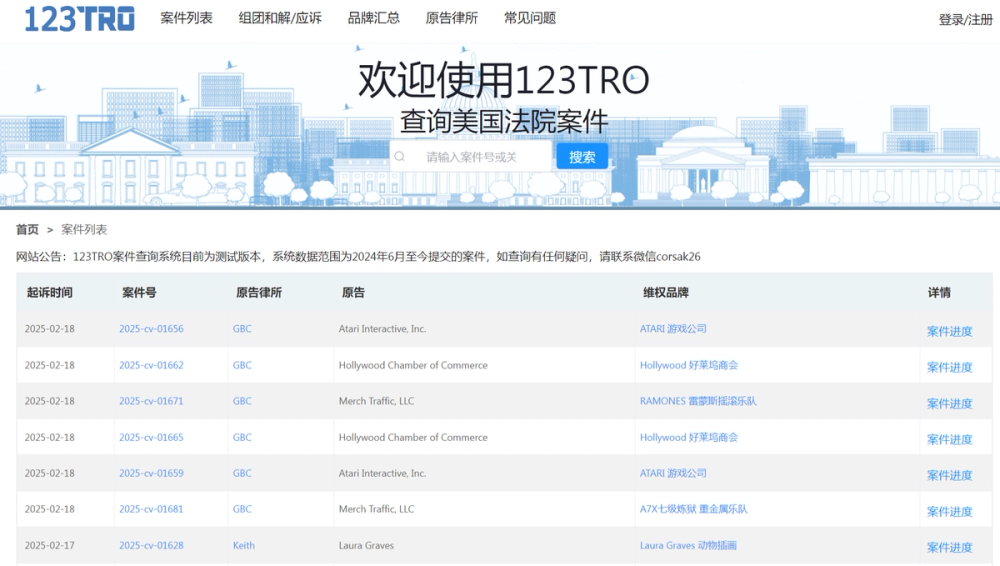The width and height of the screenshot is (1000, 566).
Task: Click plaintiff Laura Graves cell
Action: pos(366,545)
